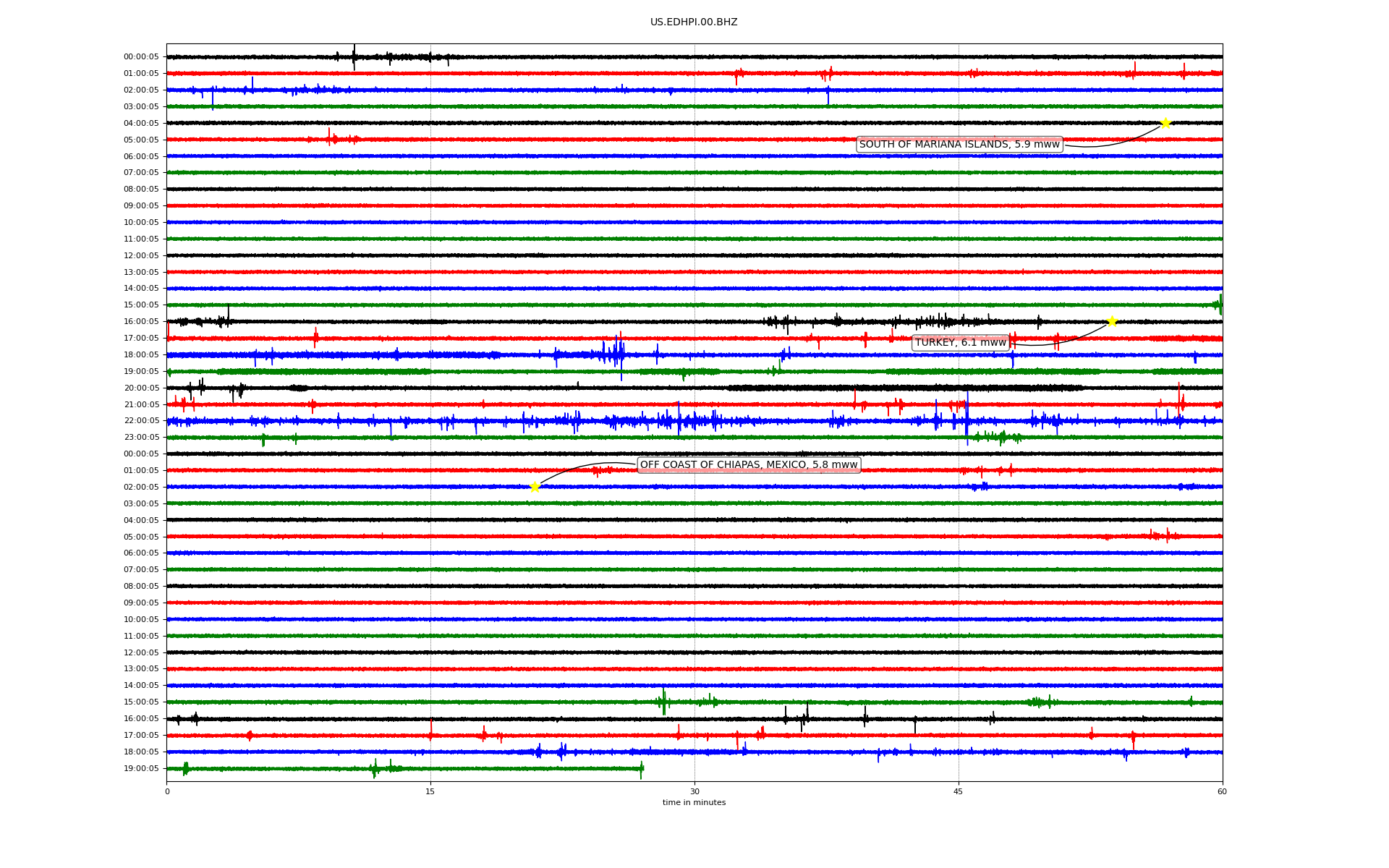
Task: Select the TURKEY, 6.1 mww annotation box
Action: (x=961, y=343)
